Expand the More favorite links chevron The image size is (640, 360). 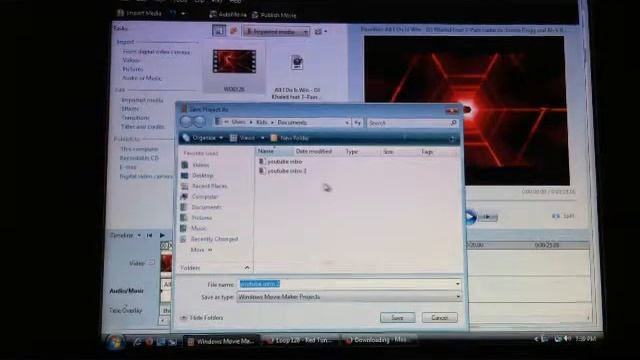click(x=210, y=250)
